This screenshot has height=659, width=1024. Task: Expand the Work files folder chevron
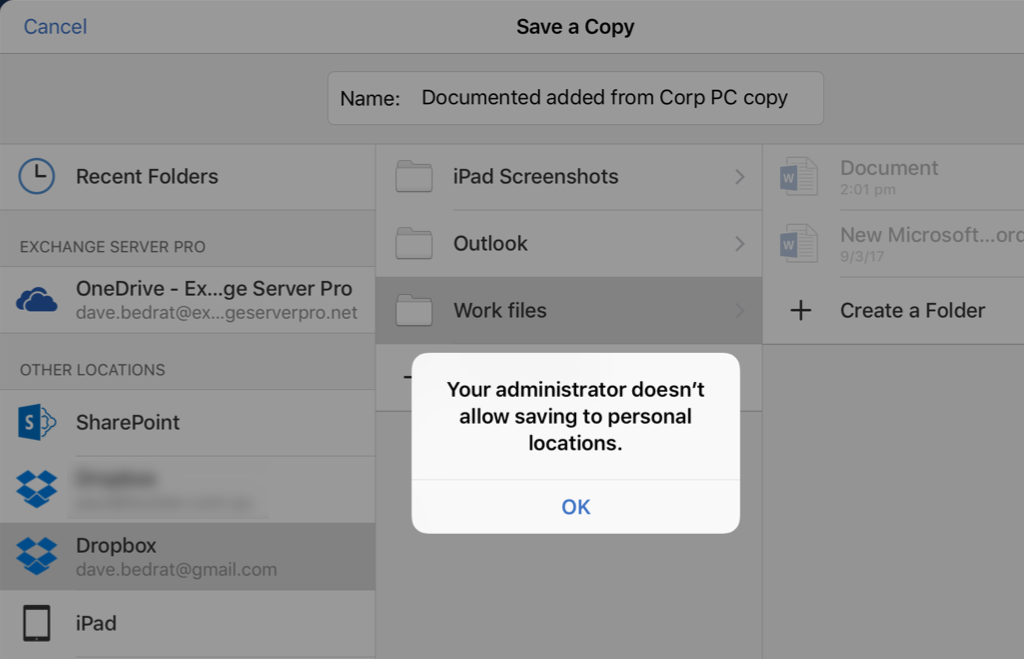[740, 311]
